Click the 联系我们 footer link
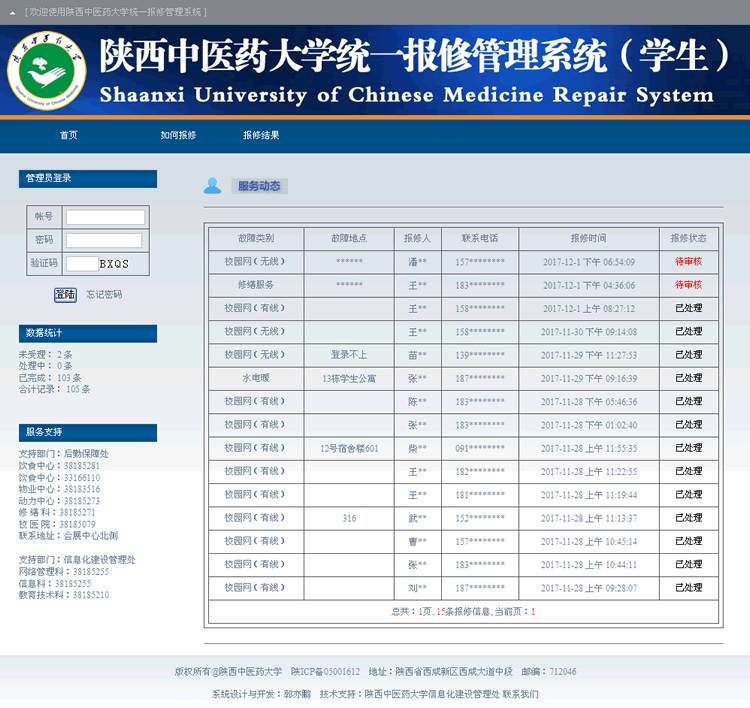 pyautogui.click(x=520, y=694)
